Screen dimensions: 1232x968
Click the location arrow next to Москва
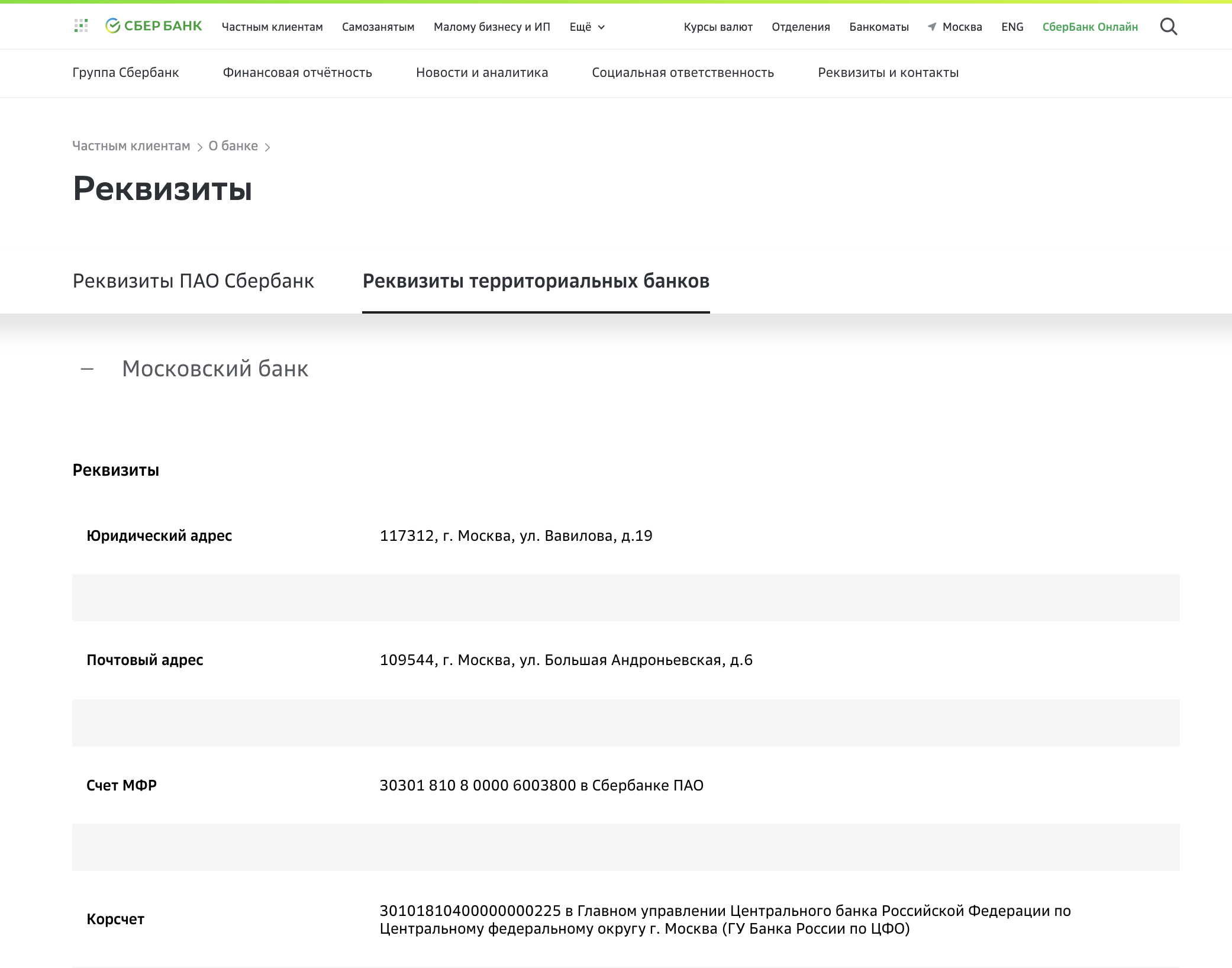click(932, 27)
